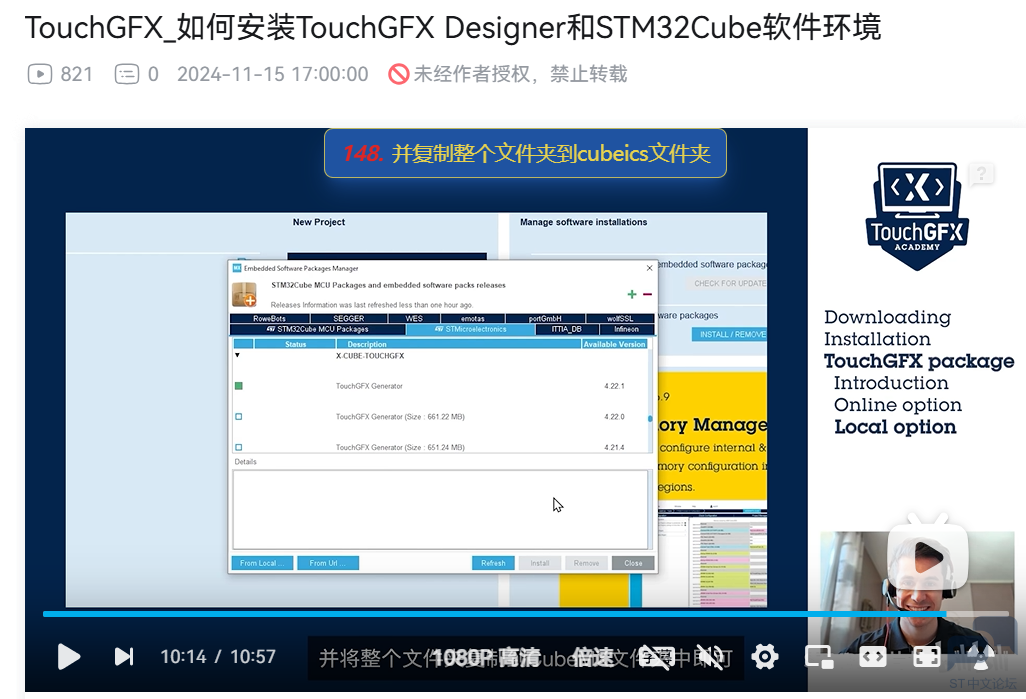The width and height of the screenshot is (1026, 699).
Task: Open player settings gear
Action: point(764,656)
